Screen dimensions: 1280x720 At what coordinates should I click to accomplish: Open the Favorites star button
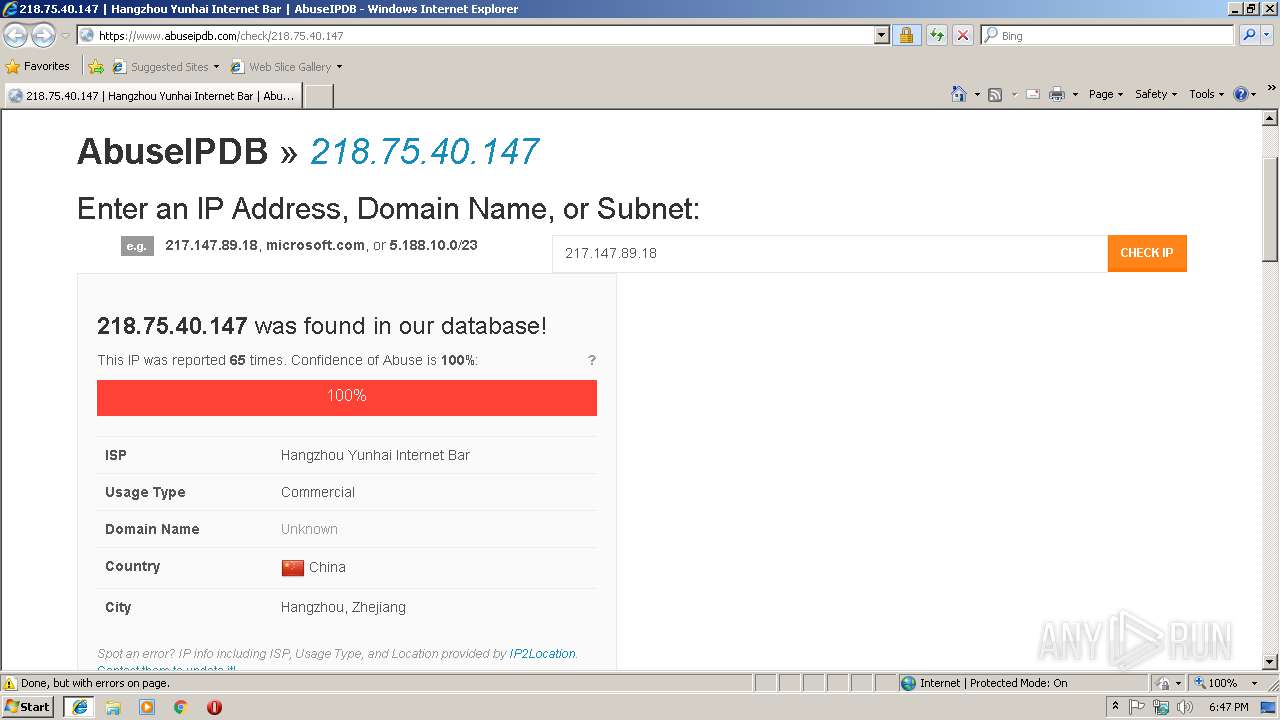tap(38, 66)
